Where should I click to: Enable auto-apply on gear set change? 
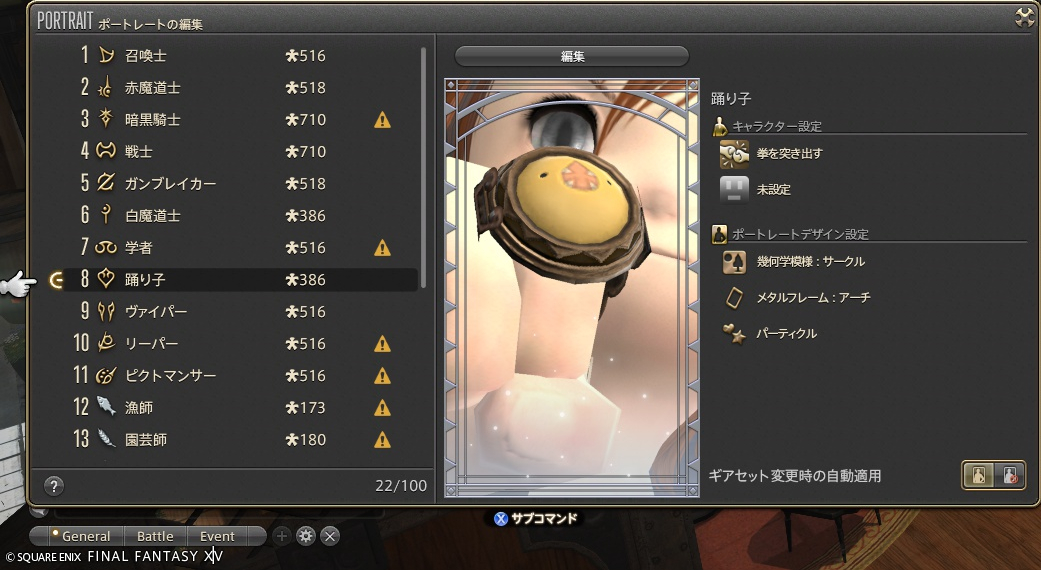pyautogui.click(x=979, y=475)
